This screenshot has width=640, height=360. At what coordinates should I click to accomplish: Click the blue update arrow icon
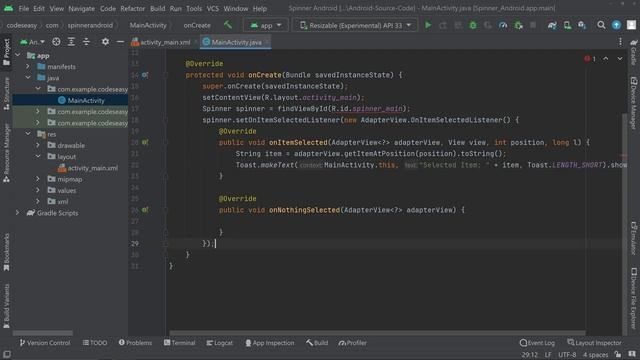(x=616, y=25)
